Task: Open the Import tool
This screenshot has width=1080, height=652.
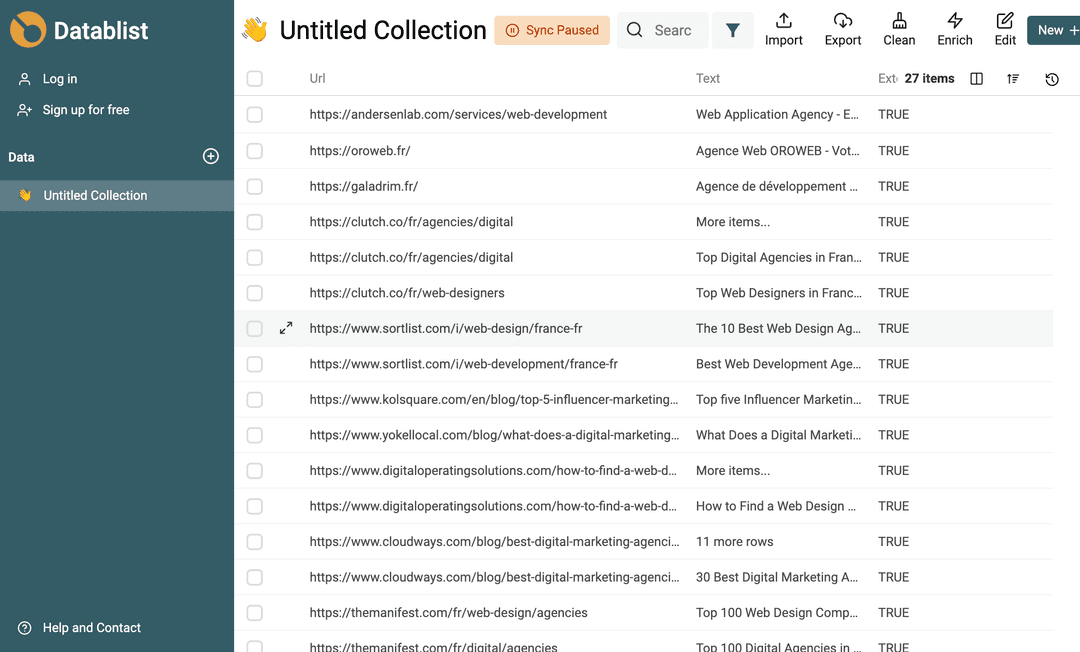Action: [784, 29]
